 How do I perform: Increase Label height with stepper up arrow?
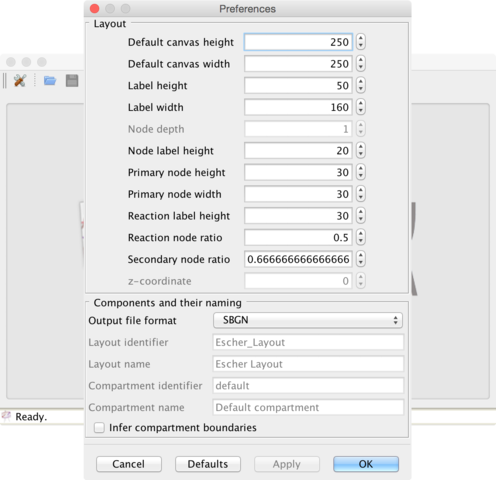[x=361, y=81]
